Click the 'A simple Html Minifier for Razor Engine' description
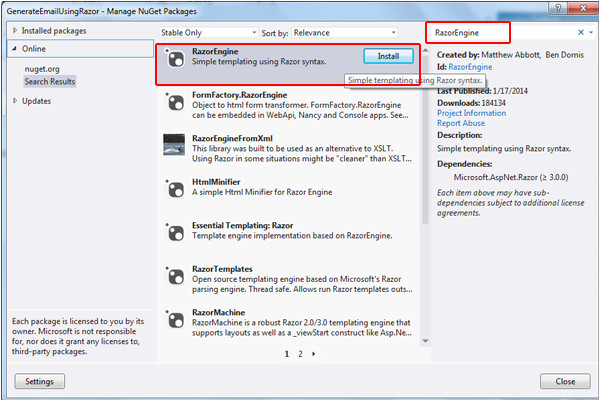 coord(262,192)
